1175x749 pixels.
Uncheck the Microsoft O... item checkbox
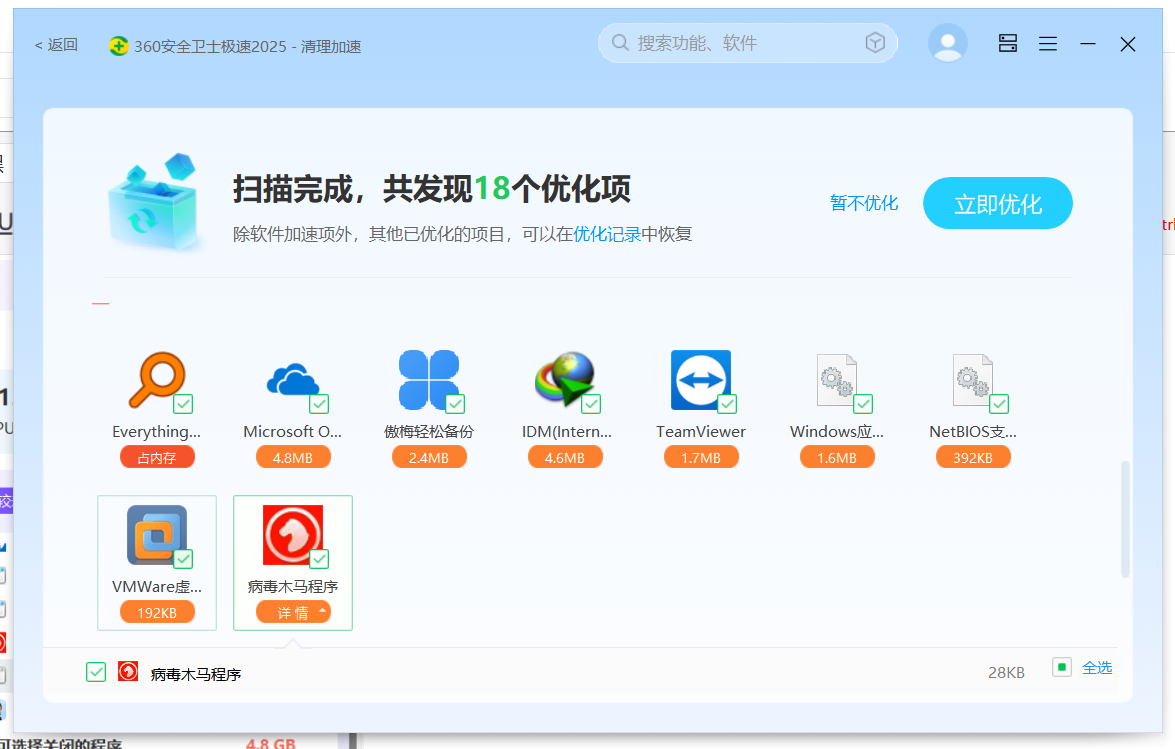(319, 404)
